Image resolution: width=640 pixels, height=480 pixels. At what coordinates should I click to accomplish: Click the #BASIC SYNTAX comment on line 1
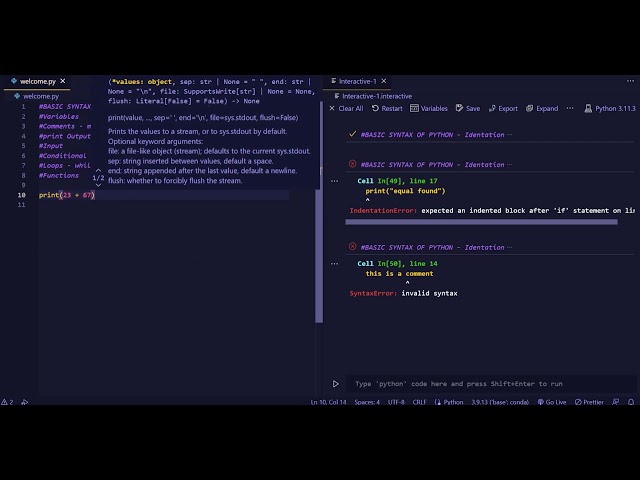[65, 107]
